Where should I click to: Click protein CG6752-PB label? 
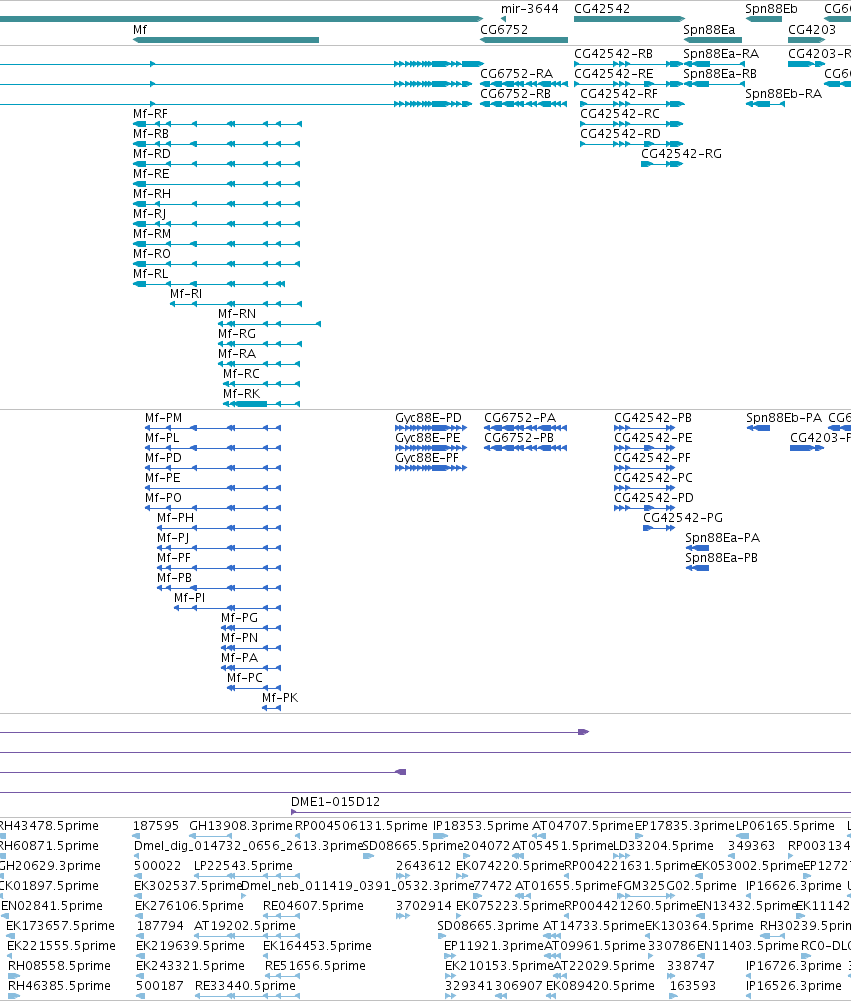519,438
